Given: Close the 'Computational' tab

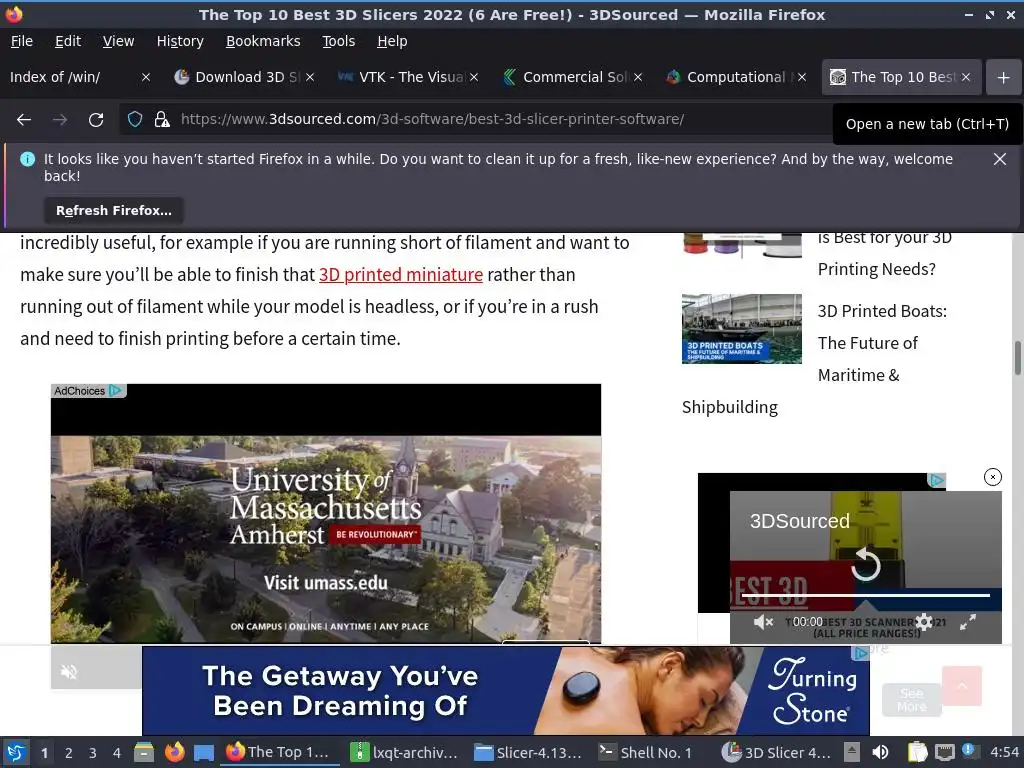Looking at the screenshot, I should click(802, 77).
